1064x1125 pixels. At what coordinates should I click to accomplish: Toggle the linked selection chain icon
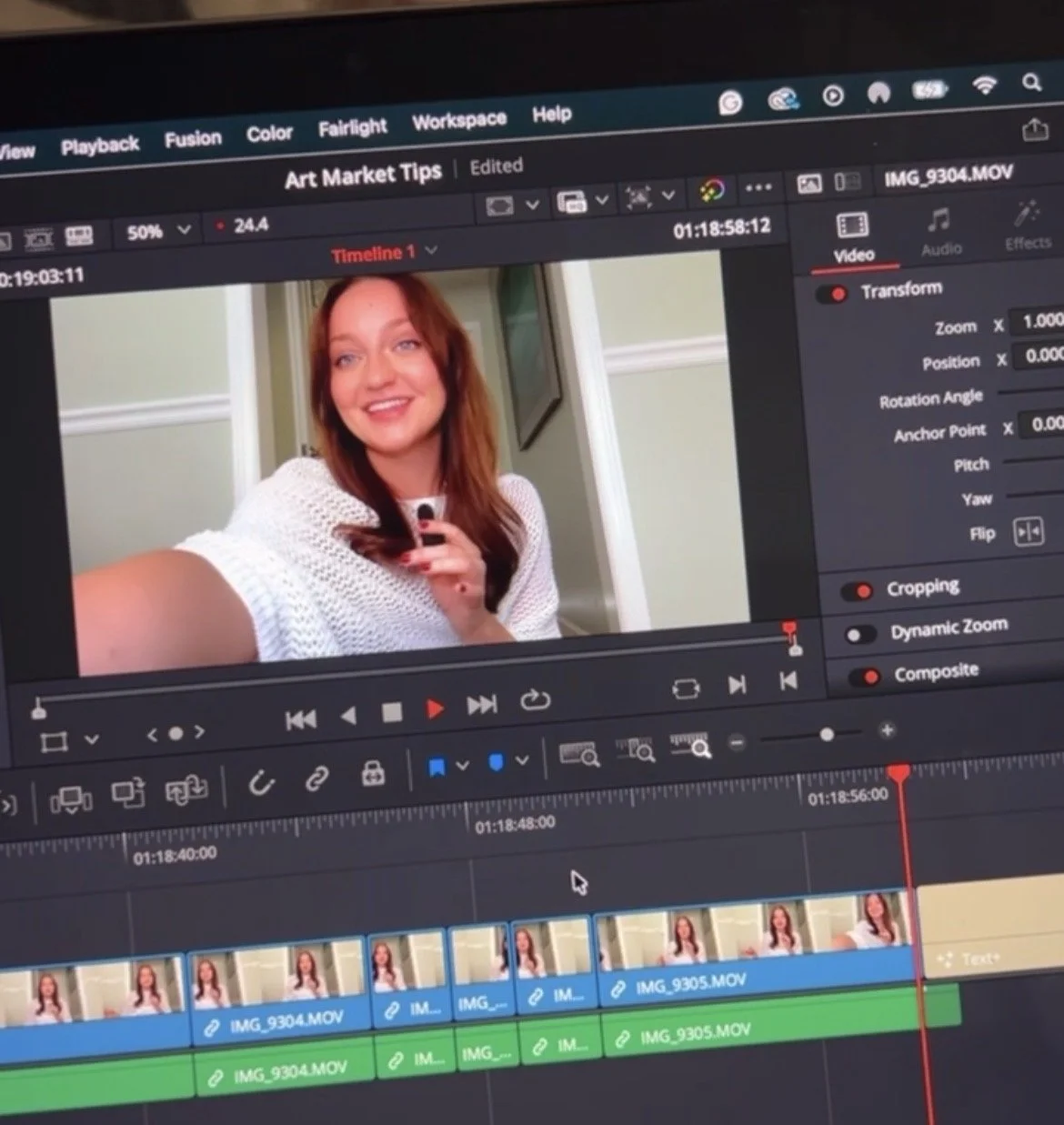tap(316, 778)
